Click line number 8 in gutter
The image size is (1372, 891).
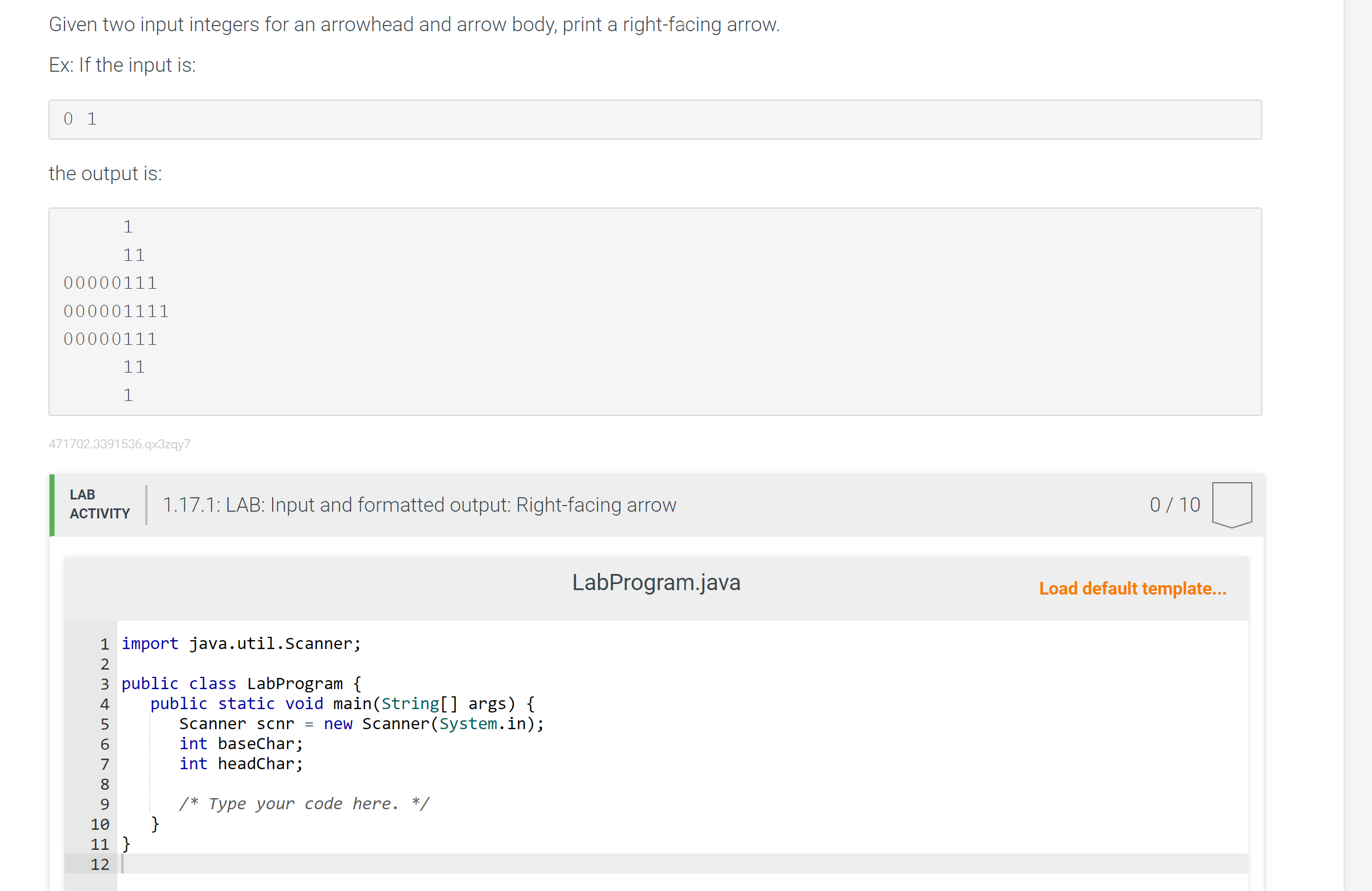click(x=105, y=784)
